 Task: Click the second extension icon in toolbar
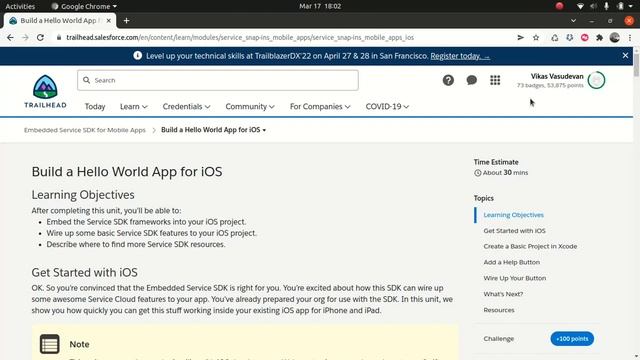pyautogui.click(x=570, y=38)
